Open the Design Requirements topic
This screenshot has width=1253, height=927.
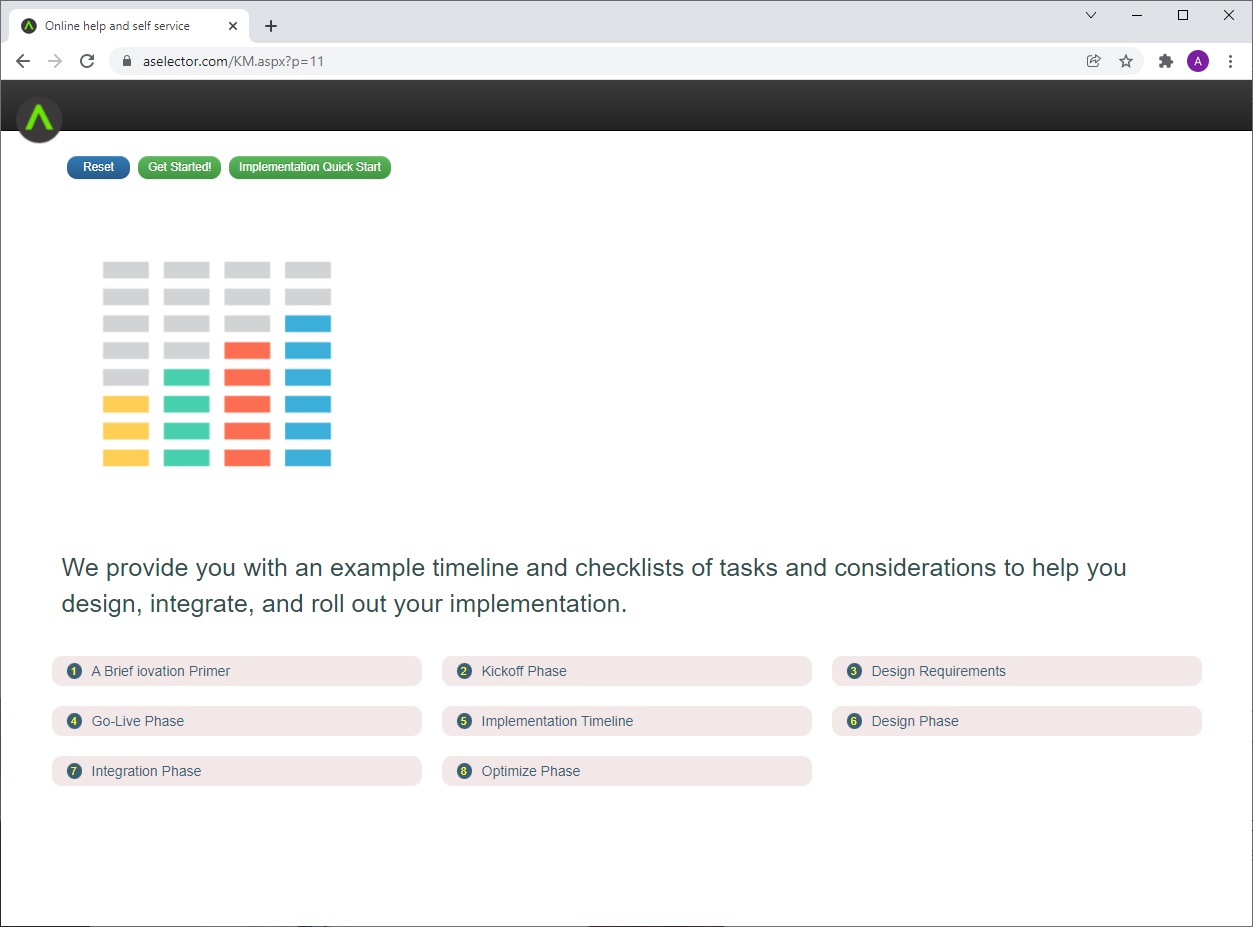[x=1017, y=671]
